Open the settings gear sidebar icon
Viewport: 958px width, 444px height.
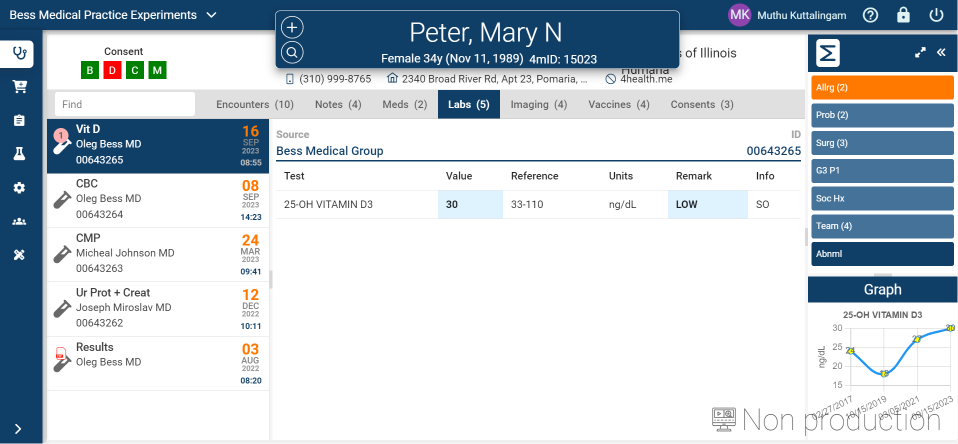click(x=18, y=188)
